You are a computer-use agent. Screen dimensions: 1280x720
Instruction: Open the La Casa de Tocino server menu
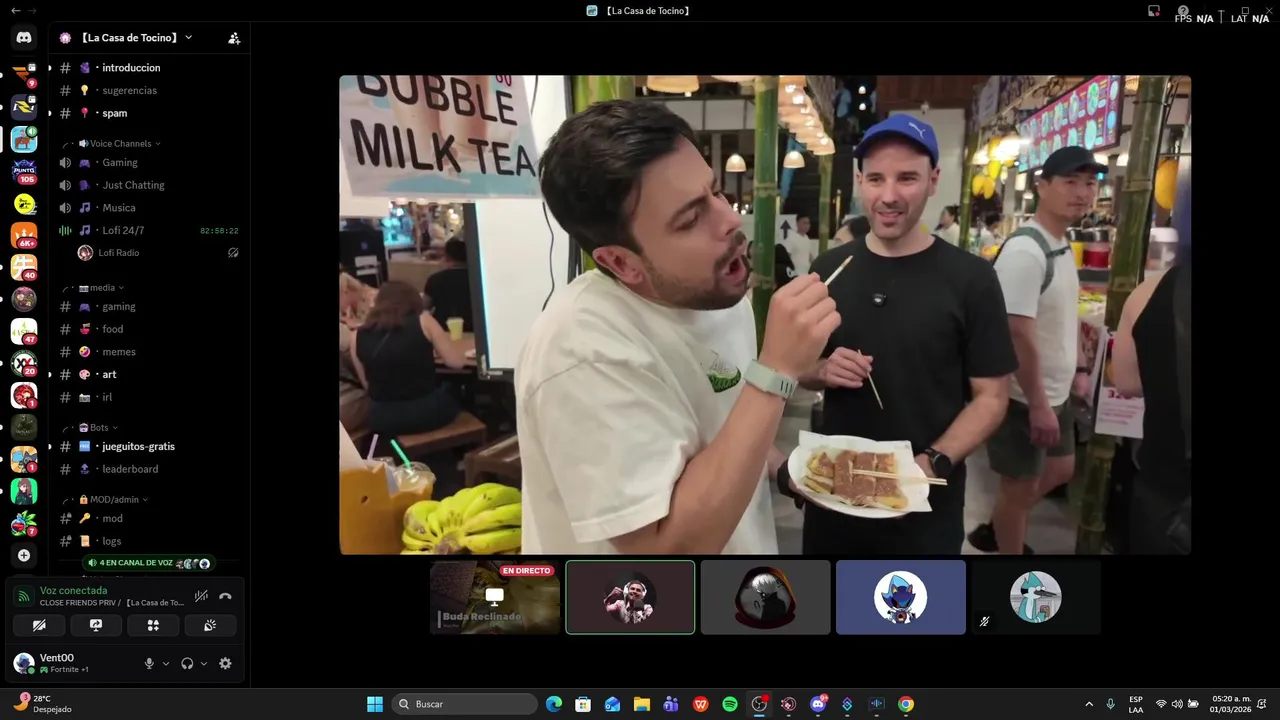pos(136,38)
